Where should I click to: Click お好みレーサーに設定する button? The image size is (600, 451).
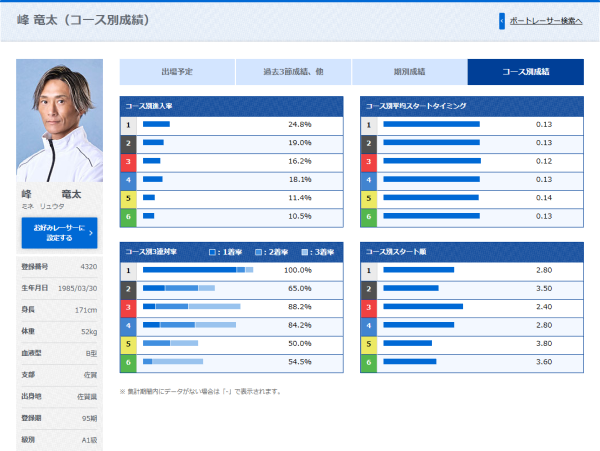coord(59,233)
